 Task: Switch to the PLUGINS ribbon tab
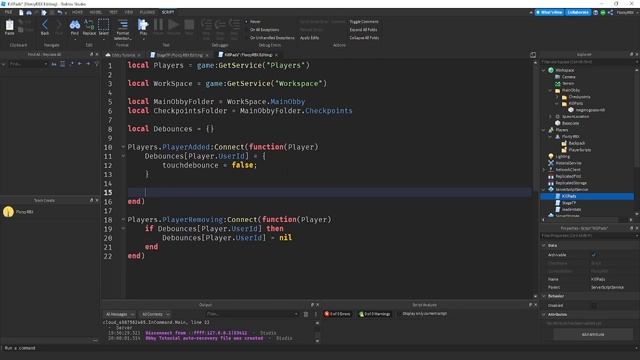point(147,13)
